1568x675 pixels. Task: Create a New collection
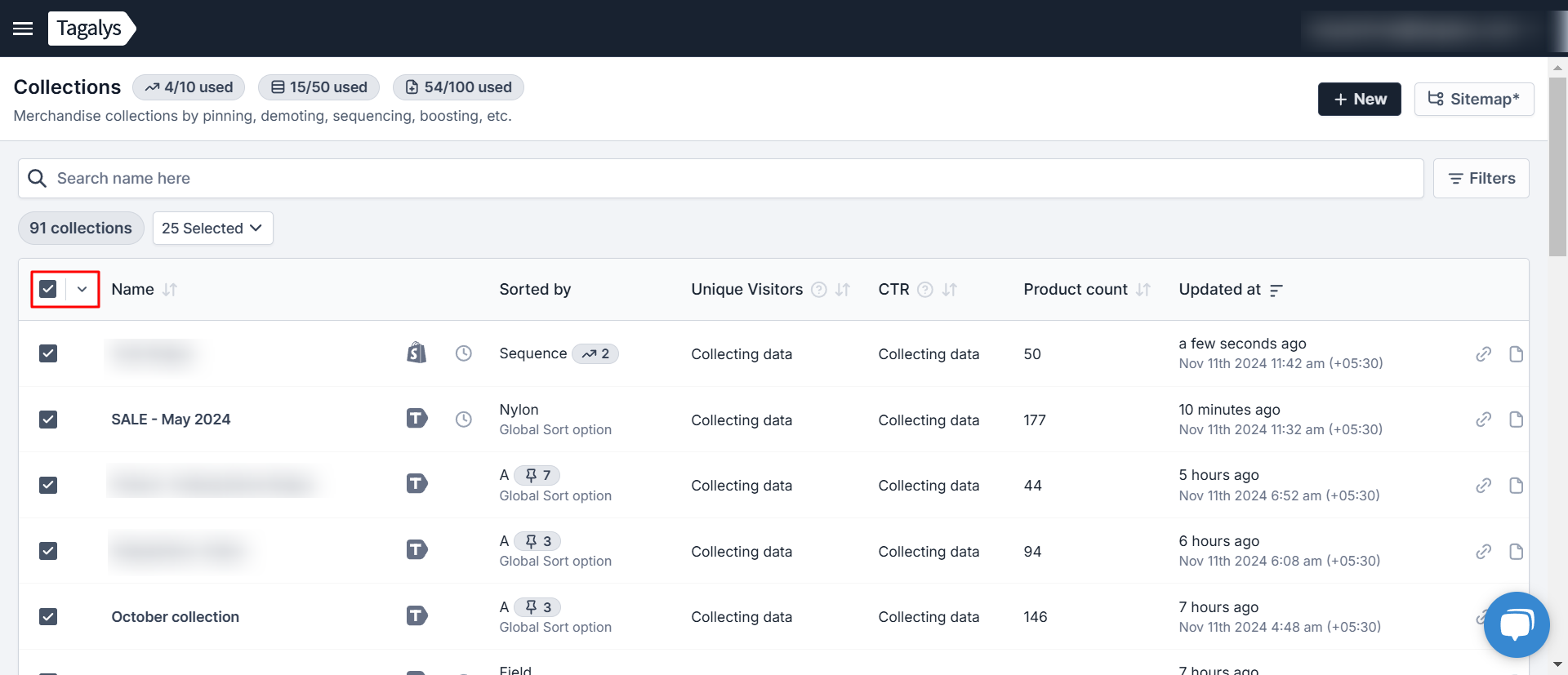tap(1359, 99)
